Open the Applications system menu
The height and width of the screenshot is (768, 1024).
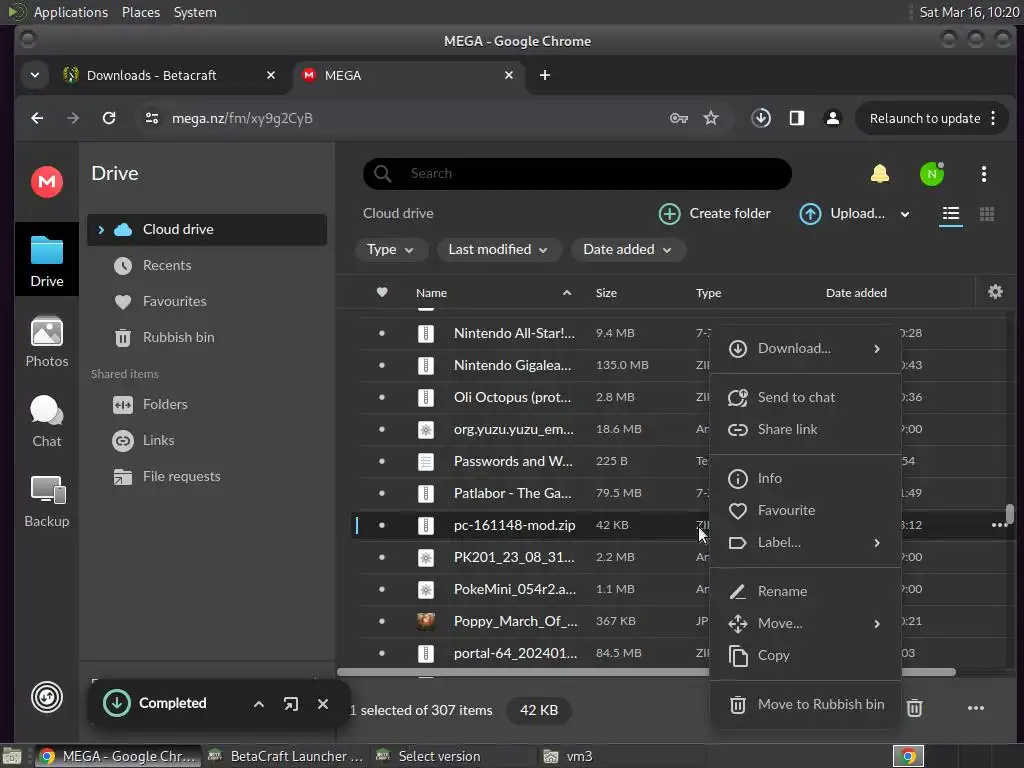[x=71, y=12]
